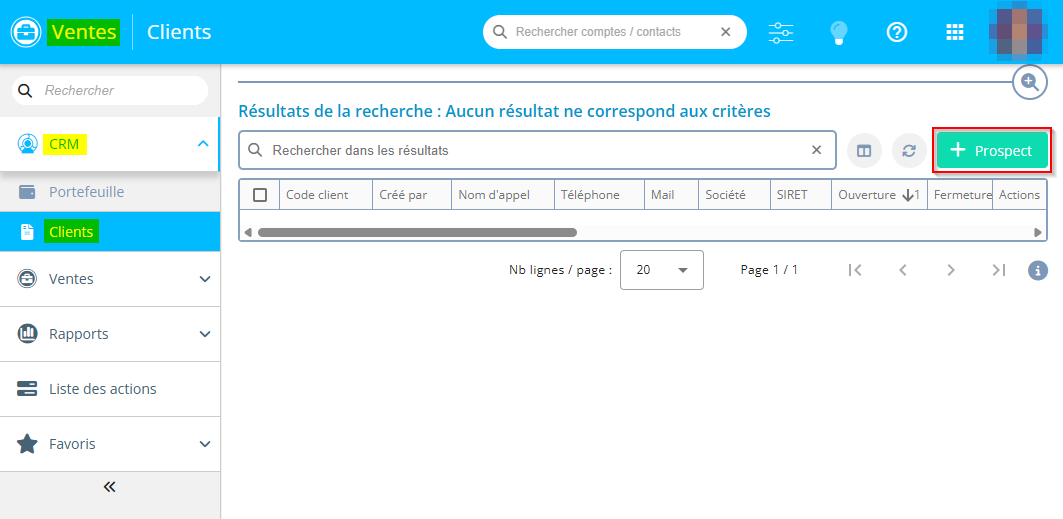The image size is (1063, 519).
Task: Expand the Favoris sidebar section
Action: pos(205,444)
